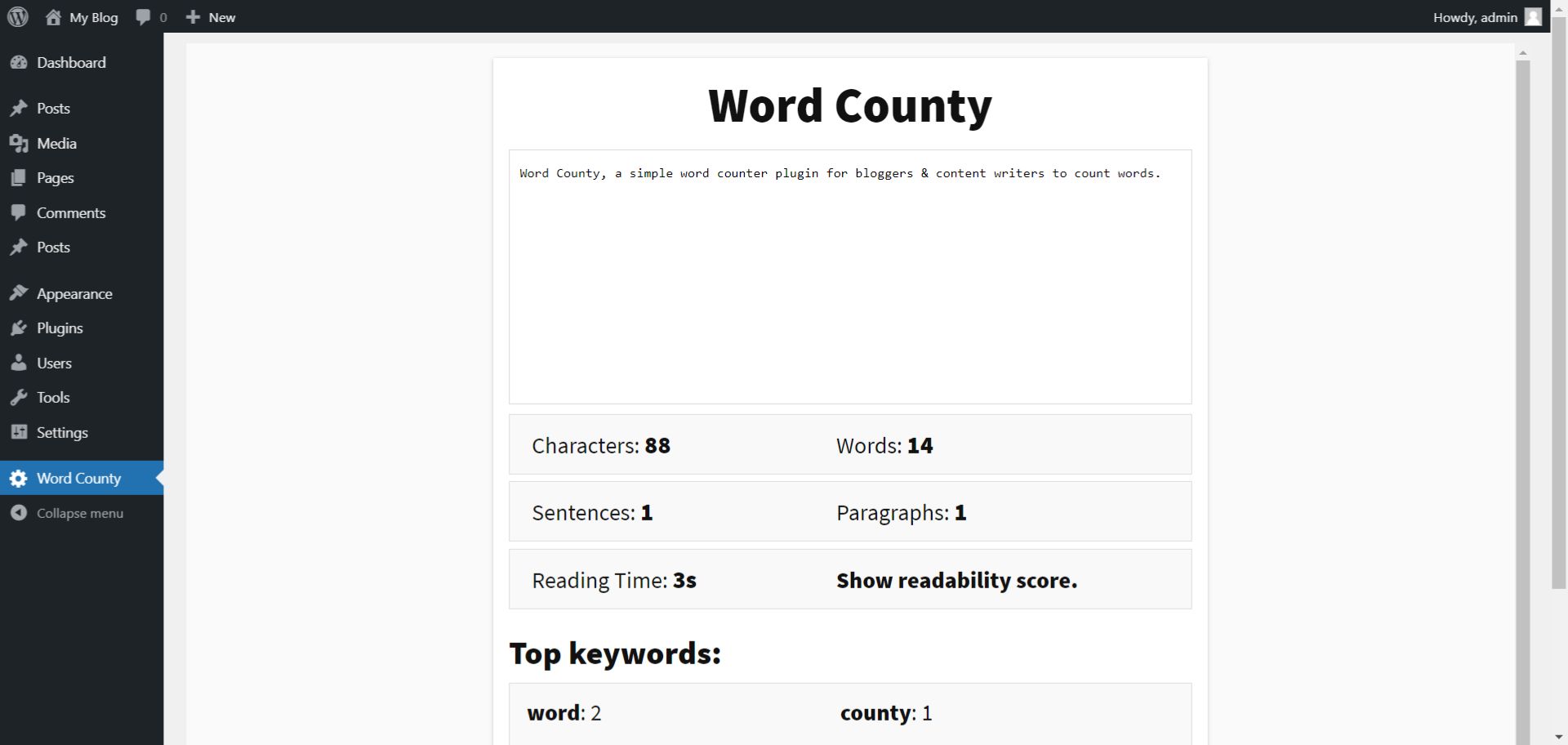
Task: Click inside the word counter text area
Action: tap(850, 277)
